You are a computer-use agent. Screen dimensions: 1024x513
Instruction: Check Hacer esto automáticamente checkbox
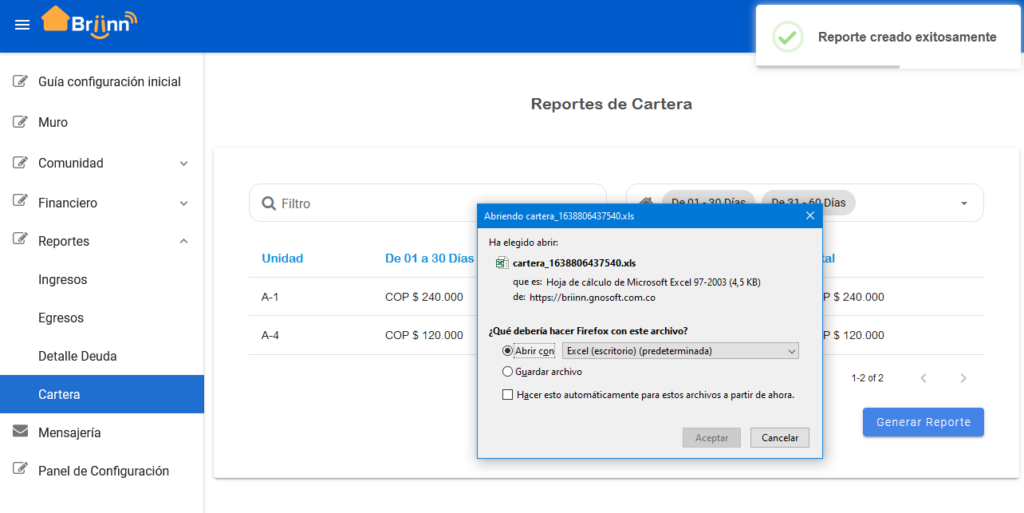pyautogui.click(x=507, y=395)
